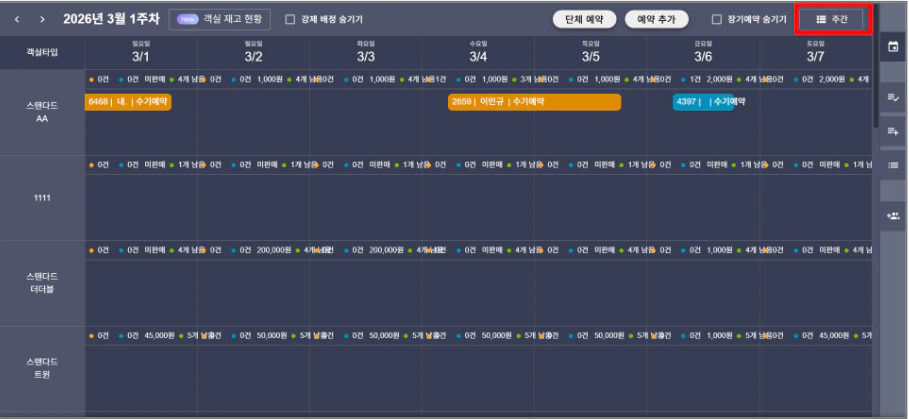Click the add group people icon in sidebar

click(x=893, y=216)
